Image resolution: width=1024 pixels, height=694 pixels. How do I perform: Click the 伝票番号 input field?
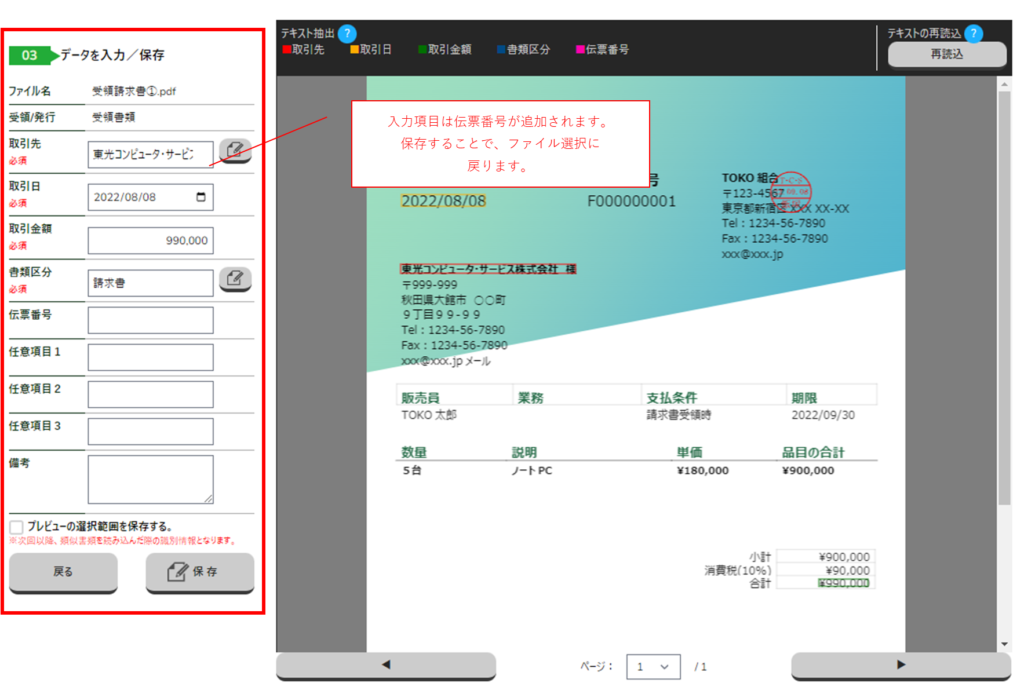(x=150, y=320)
